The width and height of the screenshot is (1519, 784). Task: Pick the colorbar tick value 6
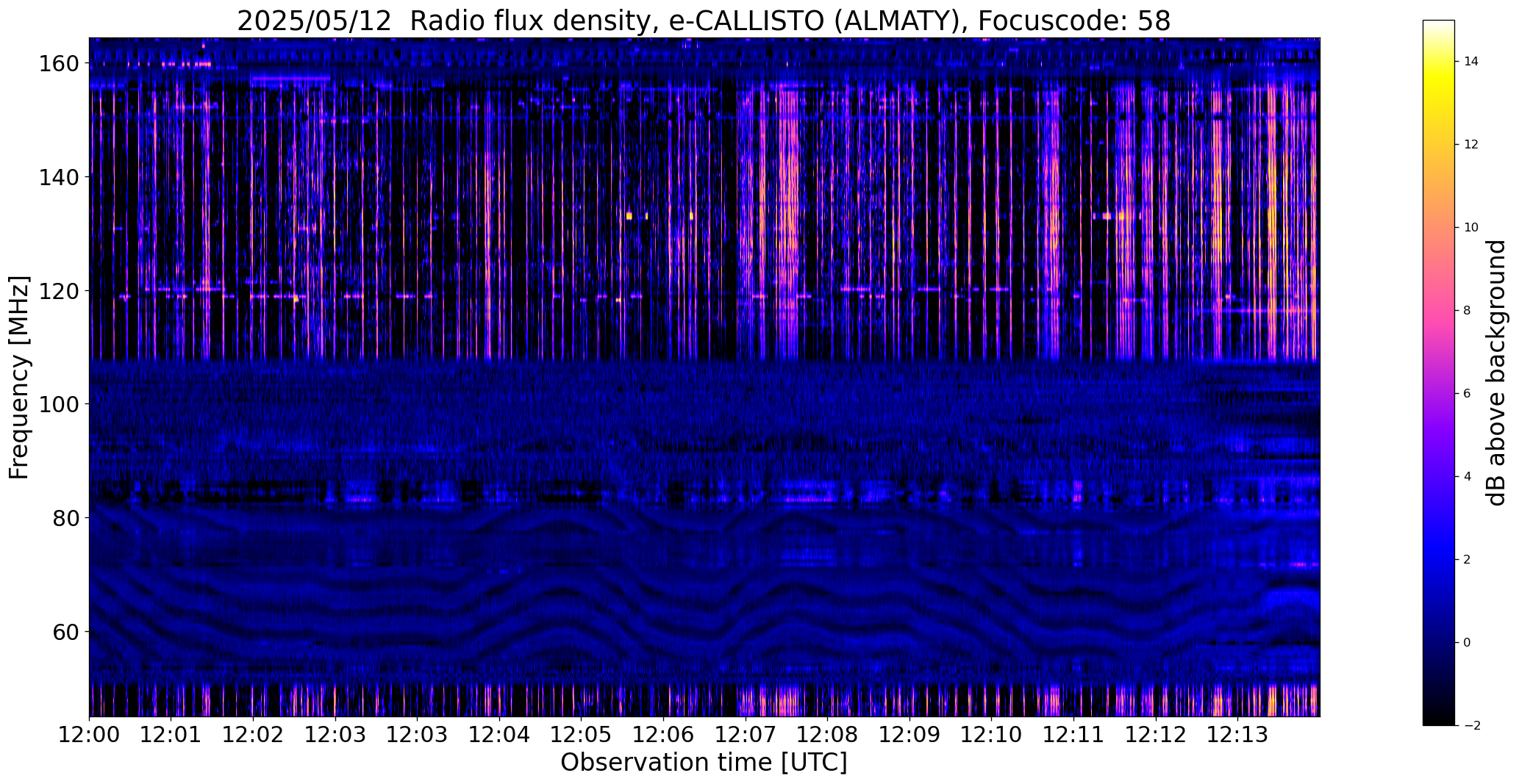tap(1467, 394)
